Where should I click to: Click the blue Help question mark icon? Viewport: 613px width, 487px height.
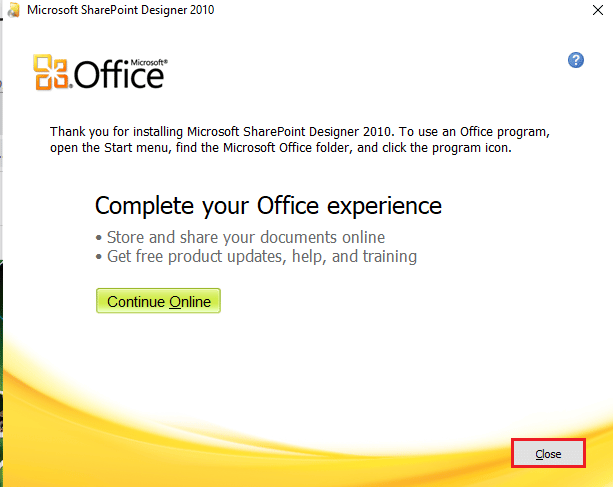(x=576, y=60)
